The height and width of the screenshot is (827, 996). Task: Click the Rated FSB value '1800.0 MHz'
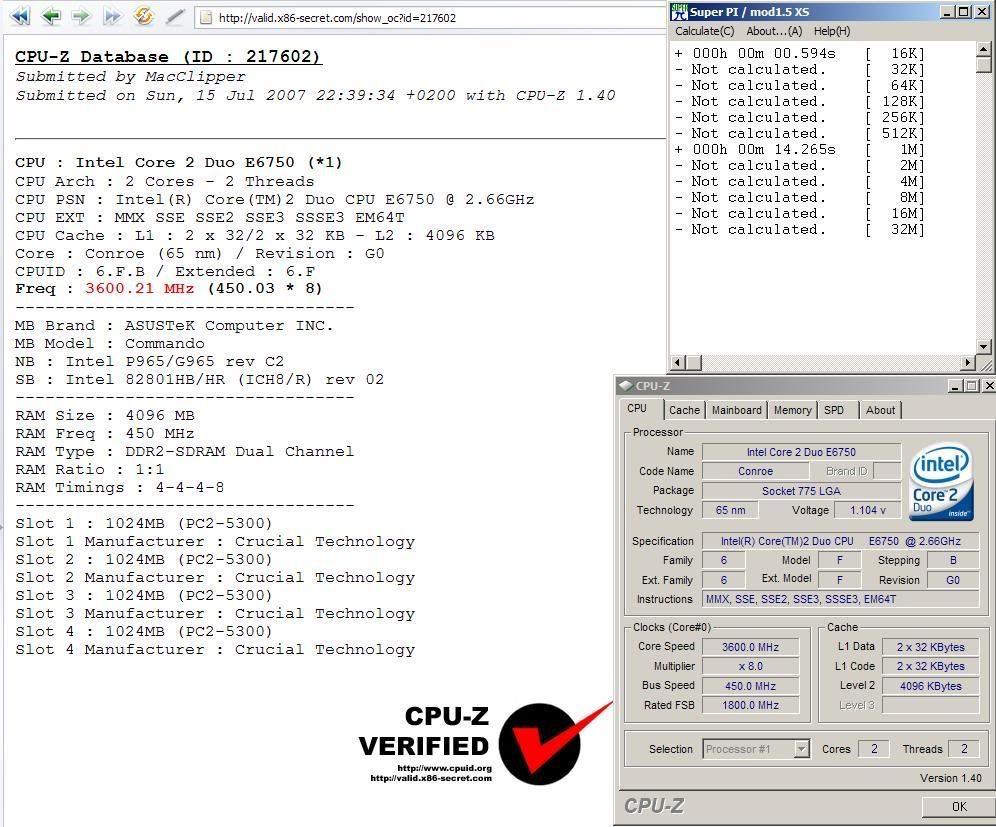pyautogui.click(x=750, y=705)
